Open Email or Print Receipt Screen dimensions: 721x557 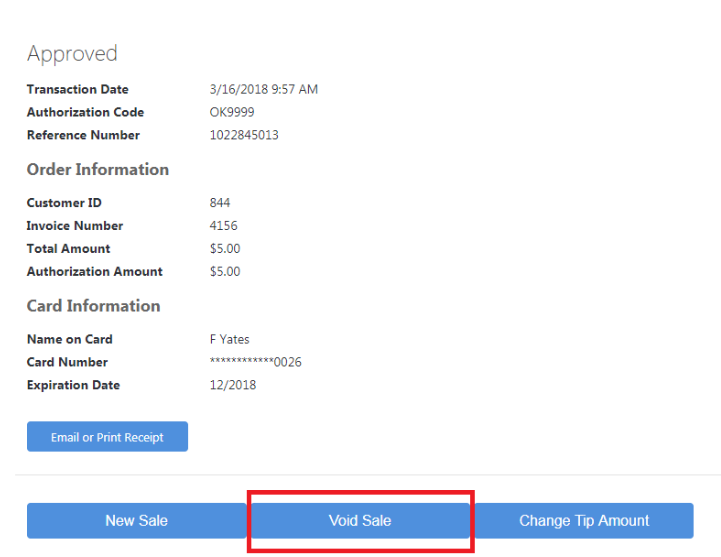pyautogui.click(x=107, y=437)
